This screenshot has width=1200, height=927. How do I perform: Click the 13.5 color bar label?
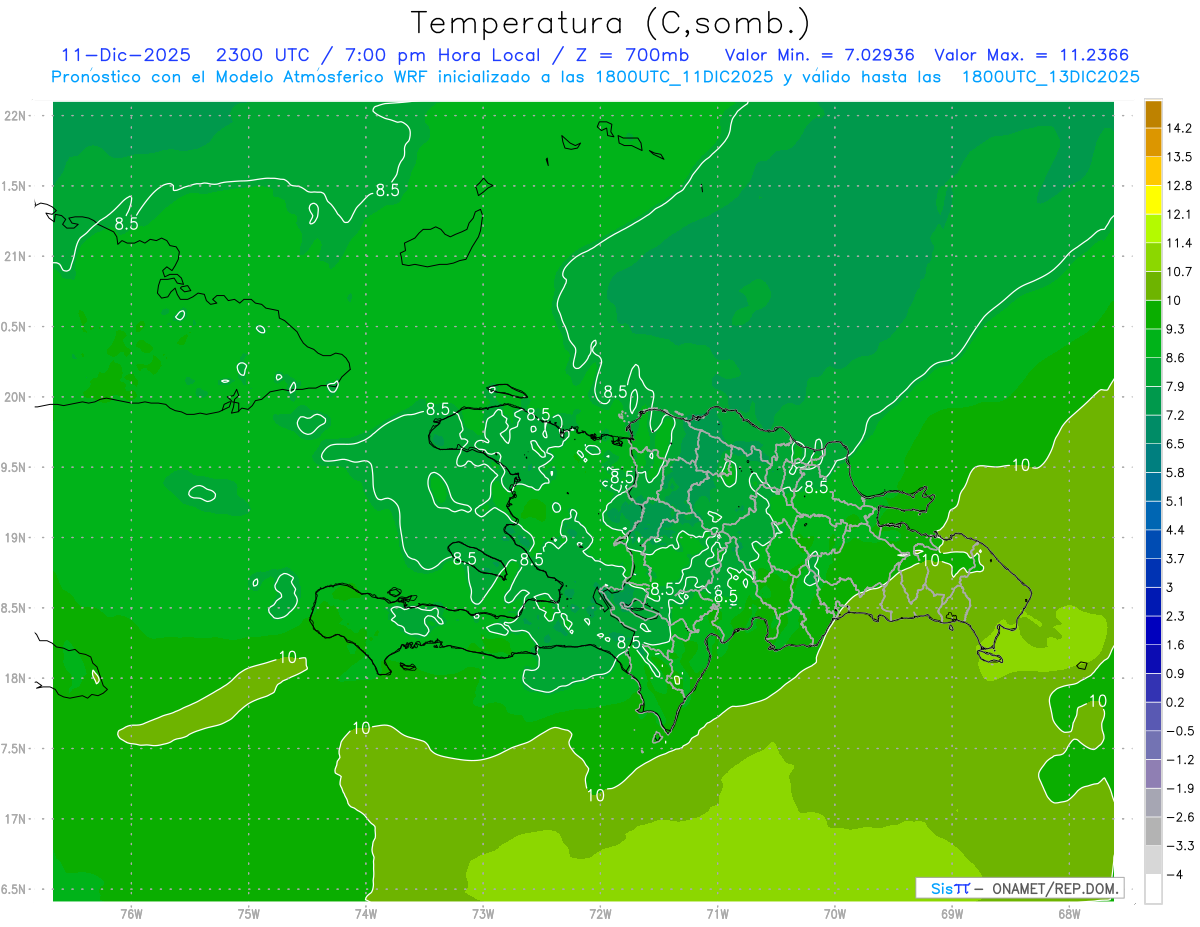(1179, 157)
